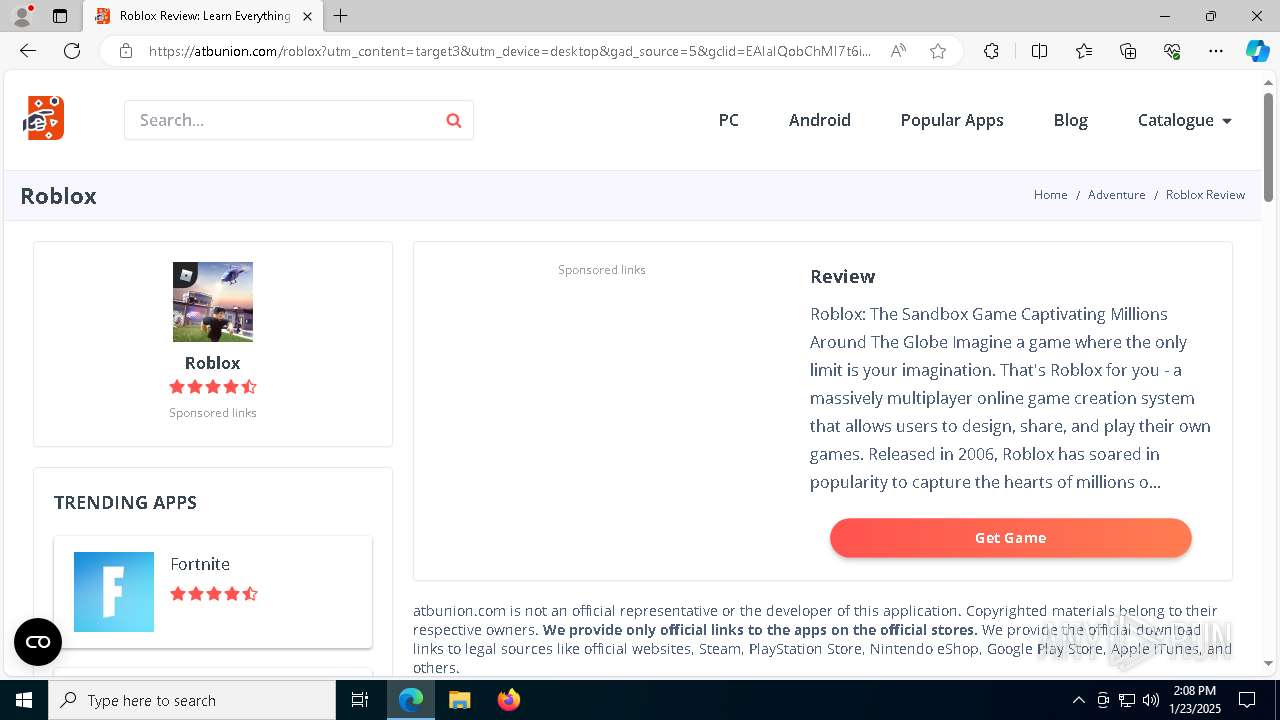Click the Fortnite app thumbnail

coord(114,592)
